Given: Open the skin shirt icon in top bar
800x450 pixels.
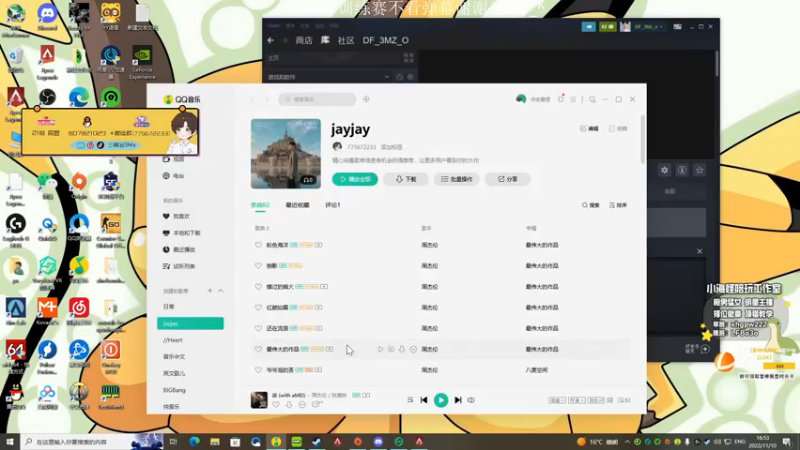Looking at the screenshot, I should tap(561, 99).
